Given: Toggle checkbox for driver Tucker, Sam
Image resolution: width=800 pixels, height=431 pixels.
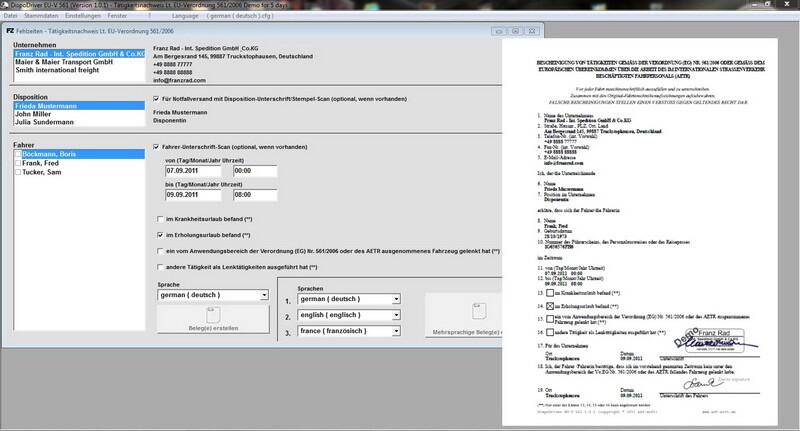Looking at the screenshot, I should [18, 172].
